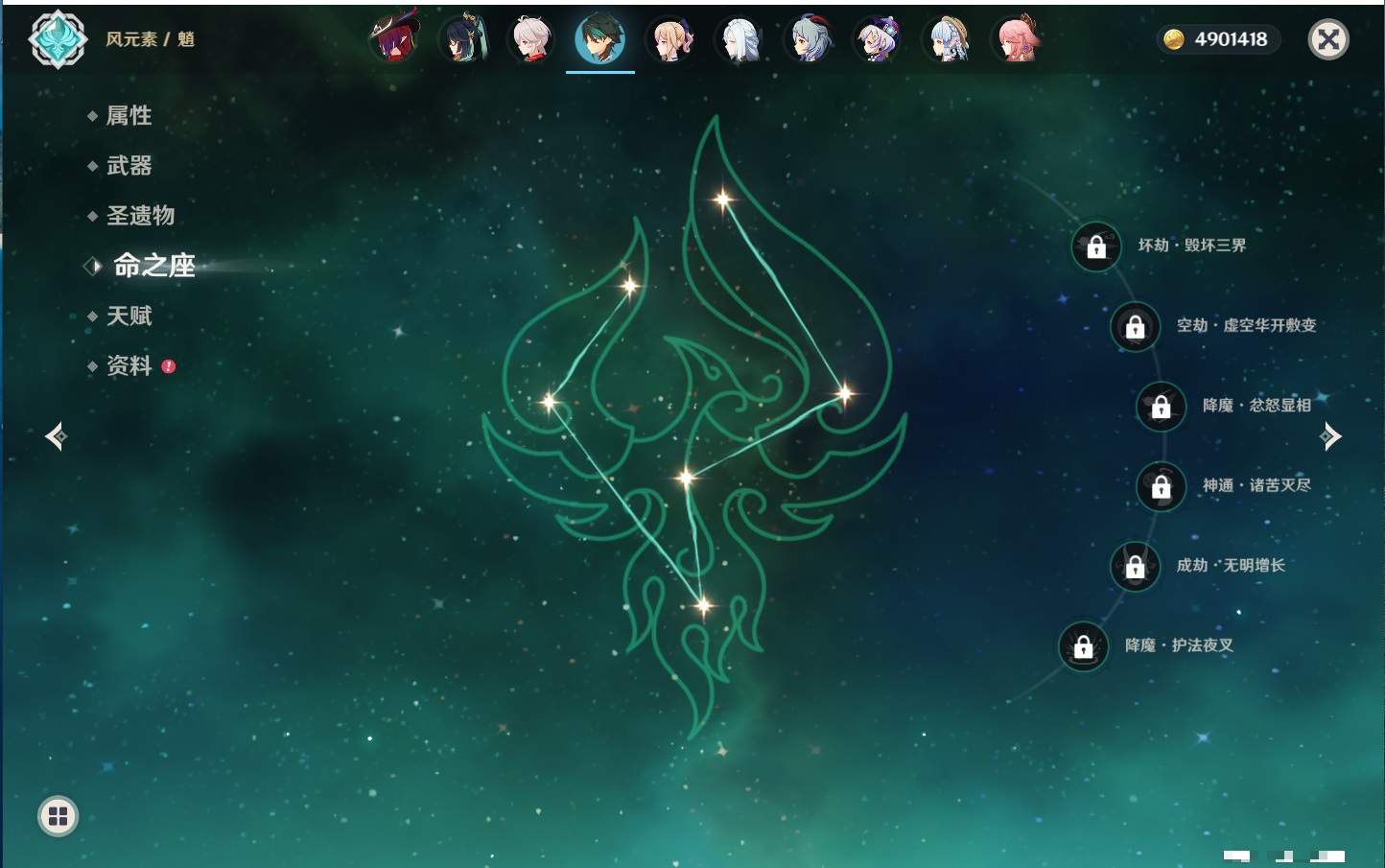Close the character screen with X button
The image size is (1385, 868).
tap(1328, 39)
